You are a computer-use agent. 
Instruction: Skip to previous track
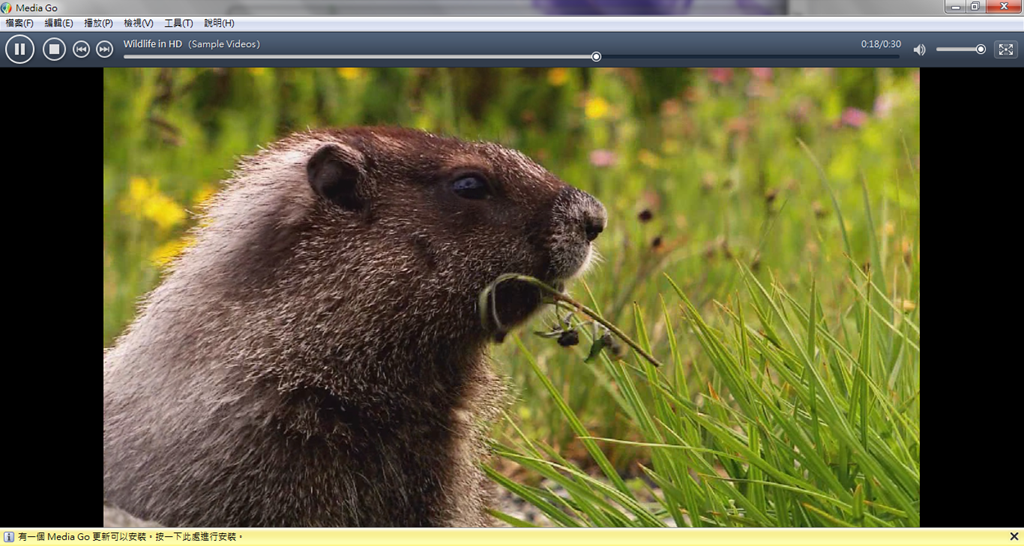click(81, 49)
